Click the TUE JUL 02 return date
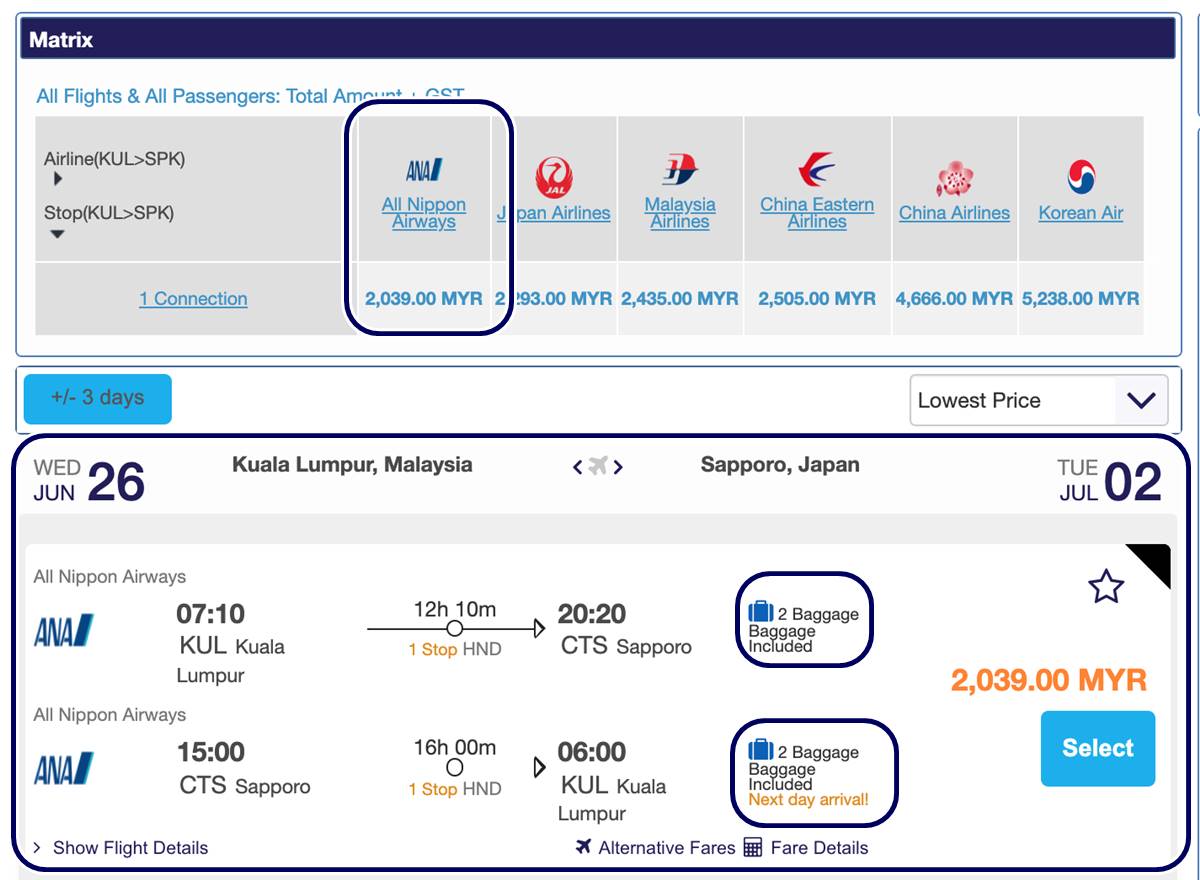The image size is (1200, 880). pyautogui.click(x=1110, y=480)
